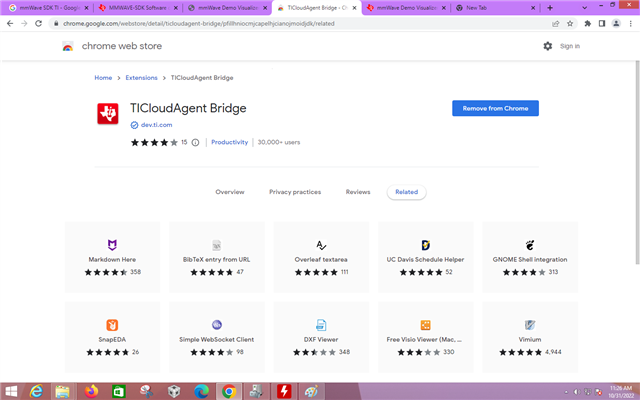
Task: Open the Simple WebSocket Client icon
Action: [217, 325]
